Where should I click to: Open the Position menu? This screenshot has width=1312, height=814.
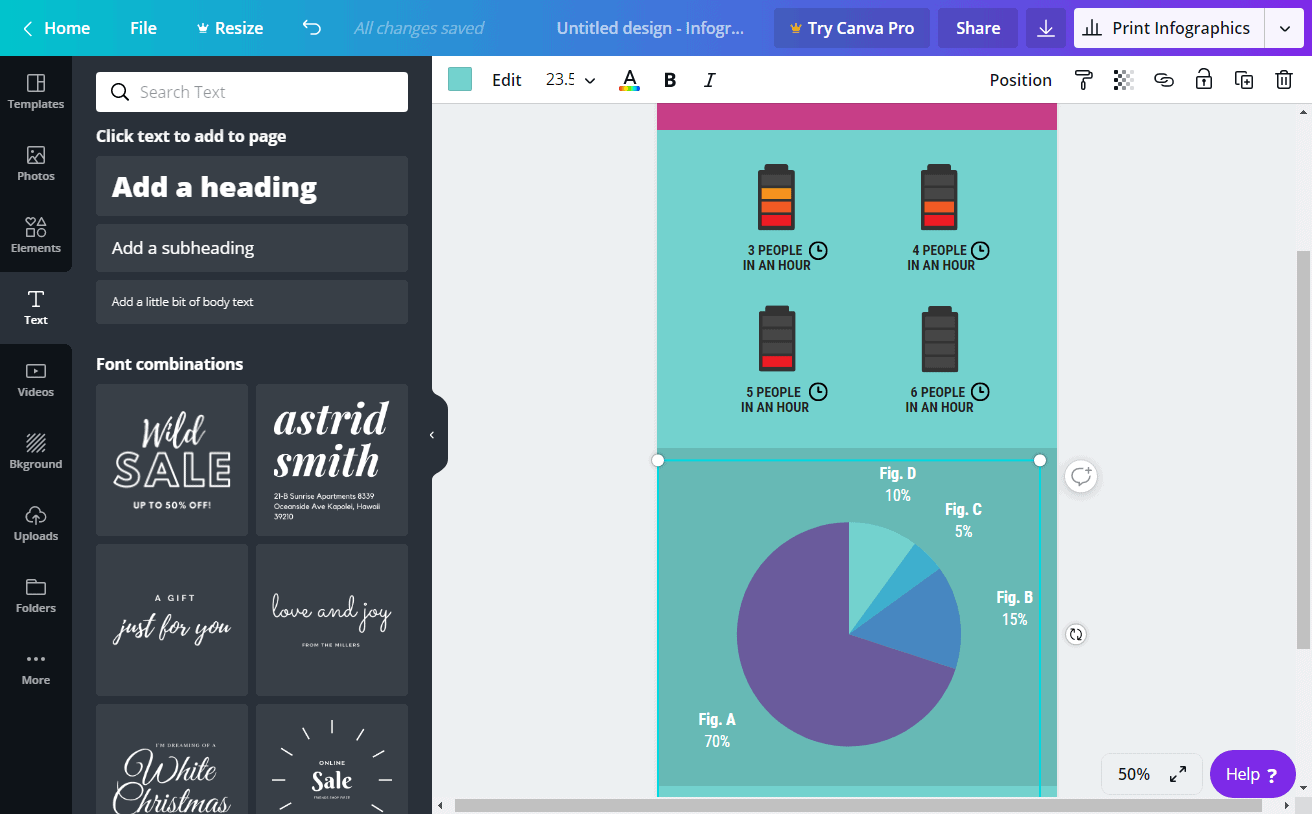pos(1021,80)
